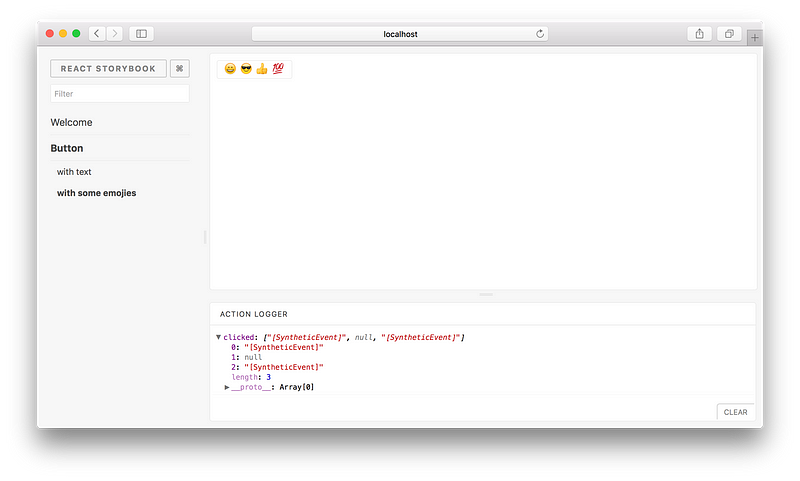The height and width of the screenshot is (481, 800).
Task: Add a new tab with the plus icon
Action: point(755,37)
